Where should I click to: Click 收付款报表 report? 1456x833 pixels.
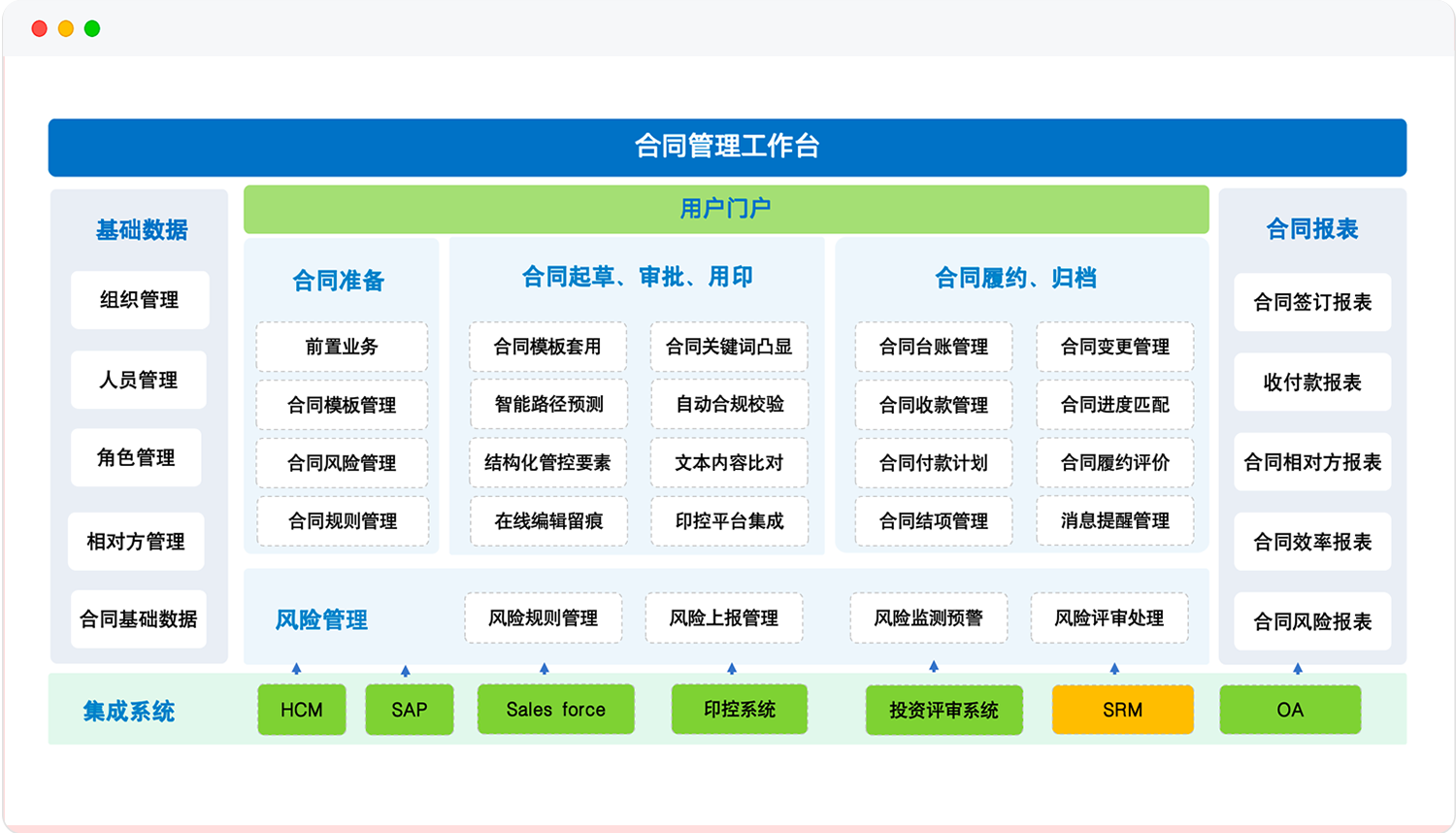pos(1312,383)
